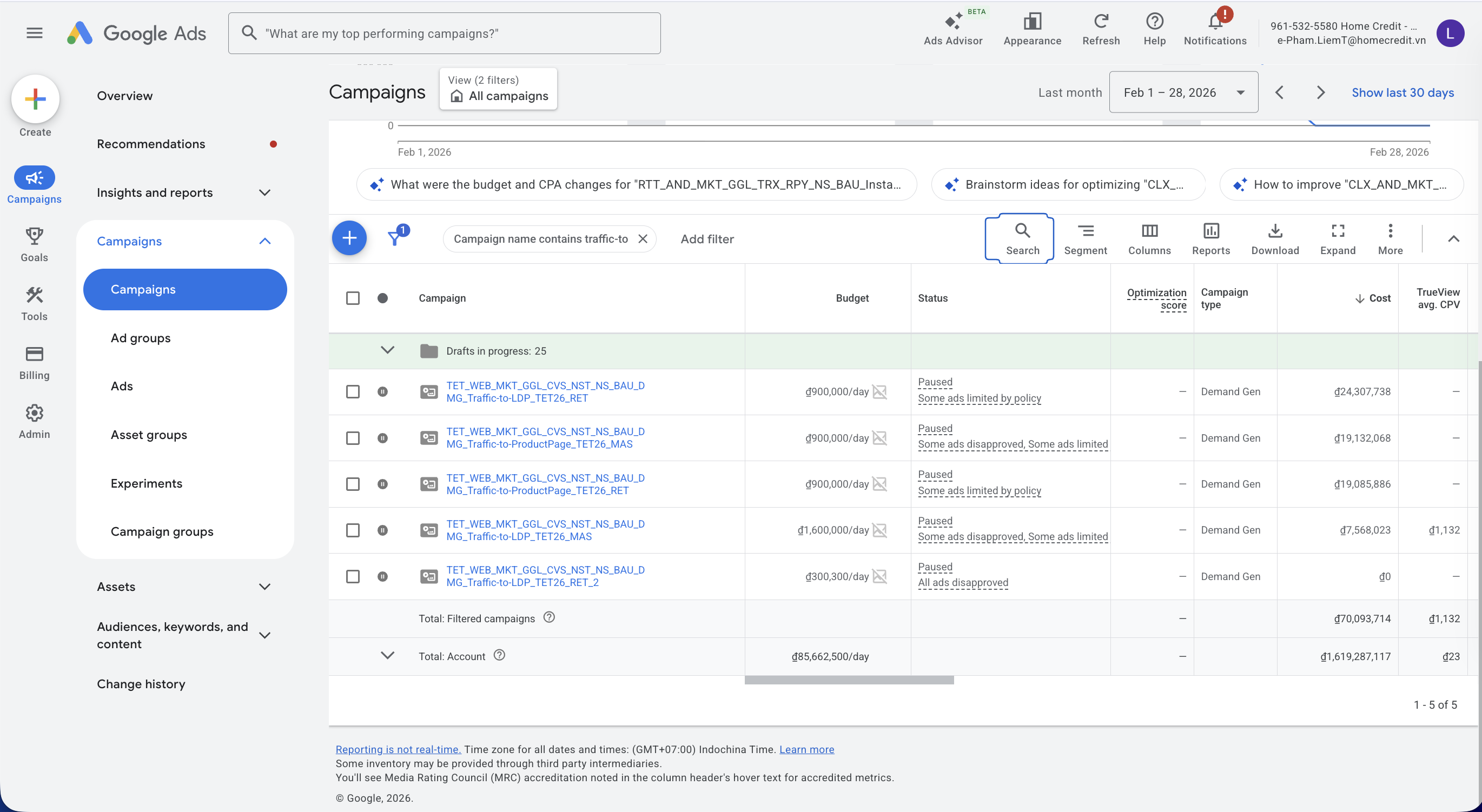Tick checkbox for Traffic-to-ProductPage_TET26_MAS campaign
Image resolution: width=1482 pixels, height=812 pixels.
tap(353, 438)
